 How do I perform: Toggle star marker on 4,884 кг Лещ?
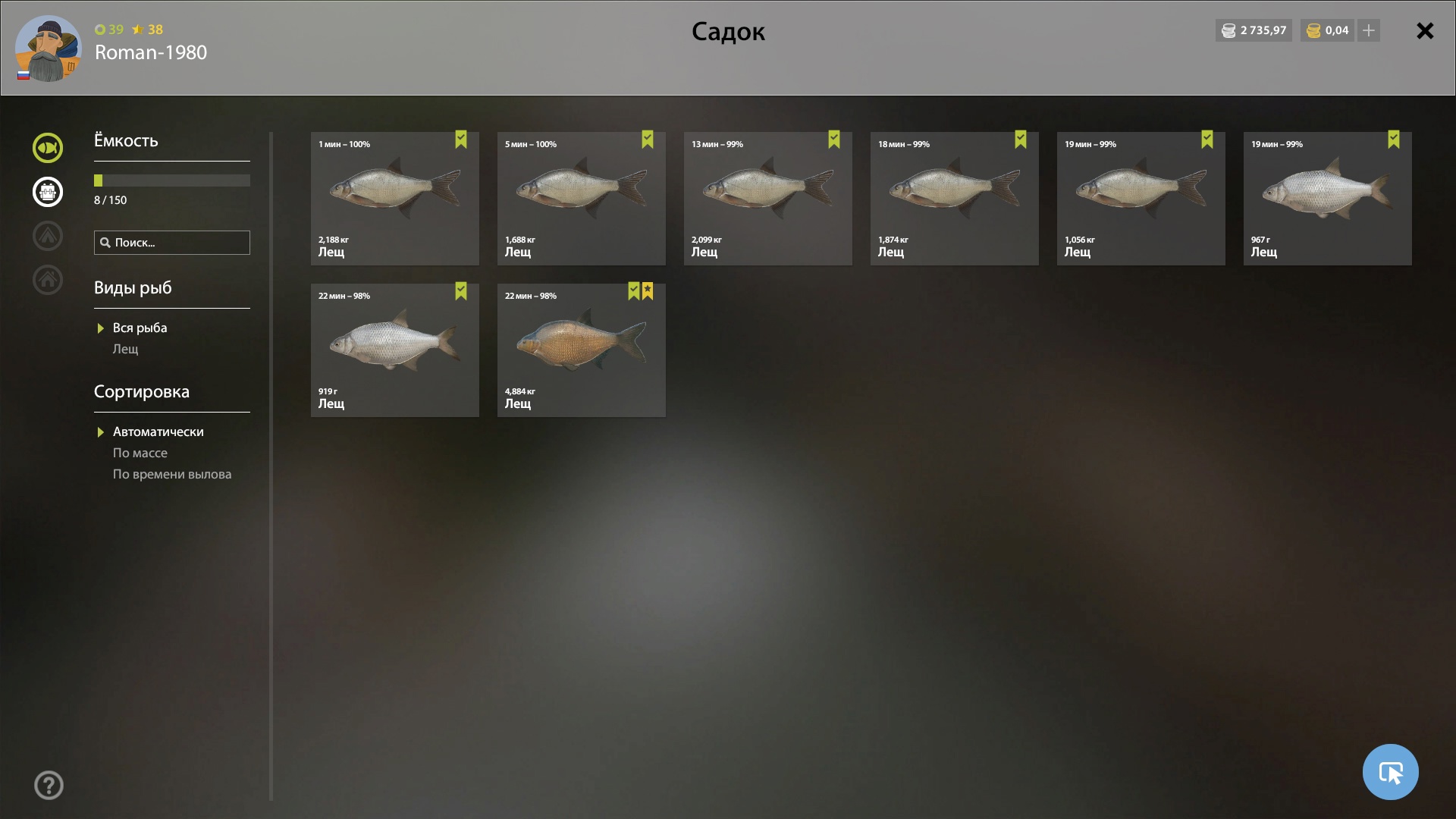(x=648, y=291)
